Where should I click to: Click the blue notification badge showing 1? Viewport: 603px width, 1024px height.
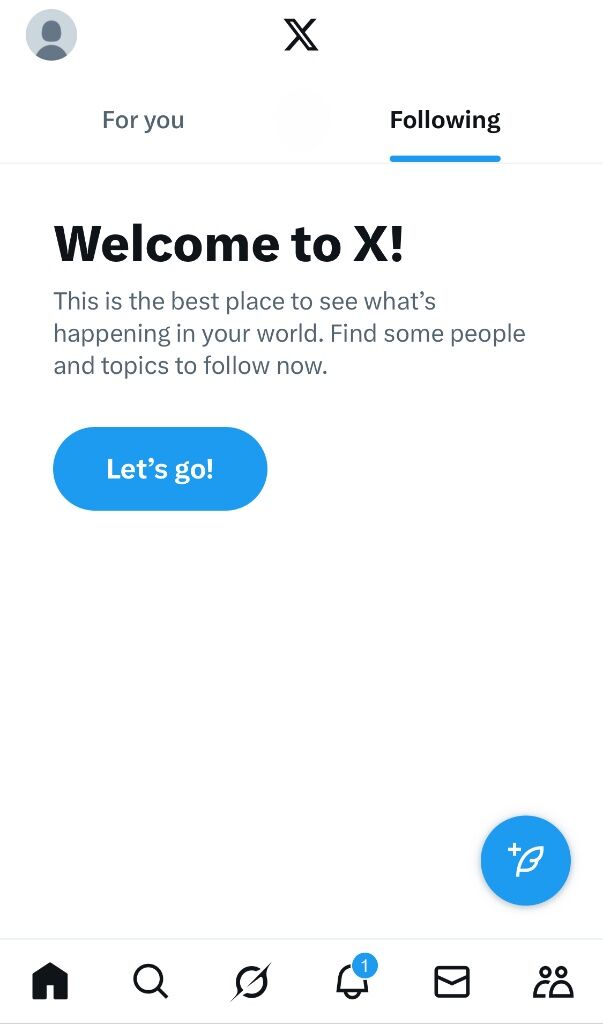(365, 965)
